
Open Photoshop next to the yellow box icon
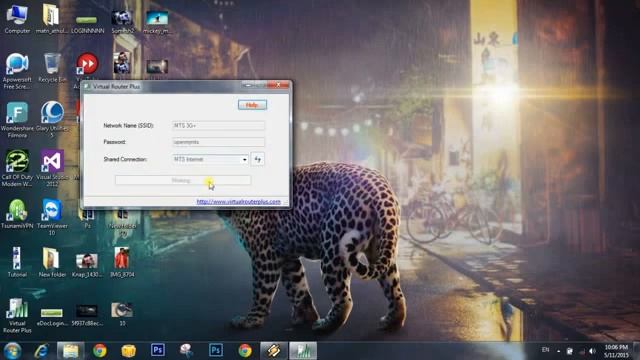pos(158,351)
